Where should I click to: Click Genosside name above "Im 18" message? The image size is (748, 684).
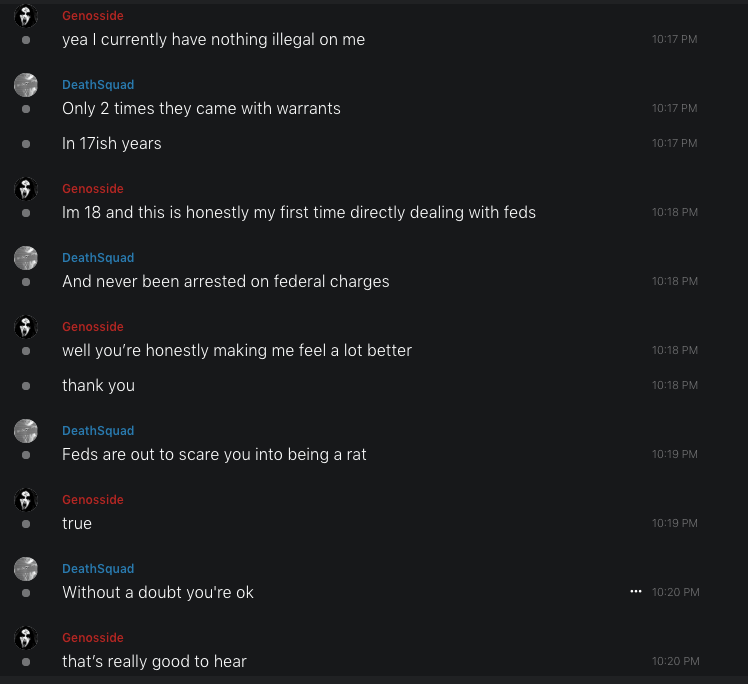[x=93, y=189]
